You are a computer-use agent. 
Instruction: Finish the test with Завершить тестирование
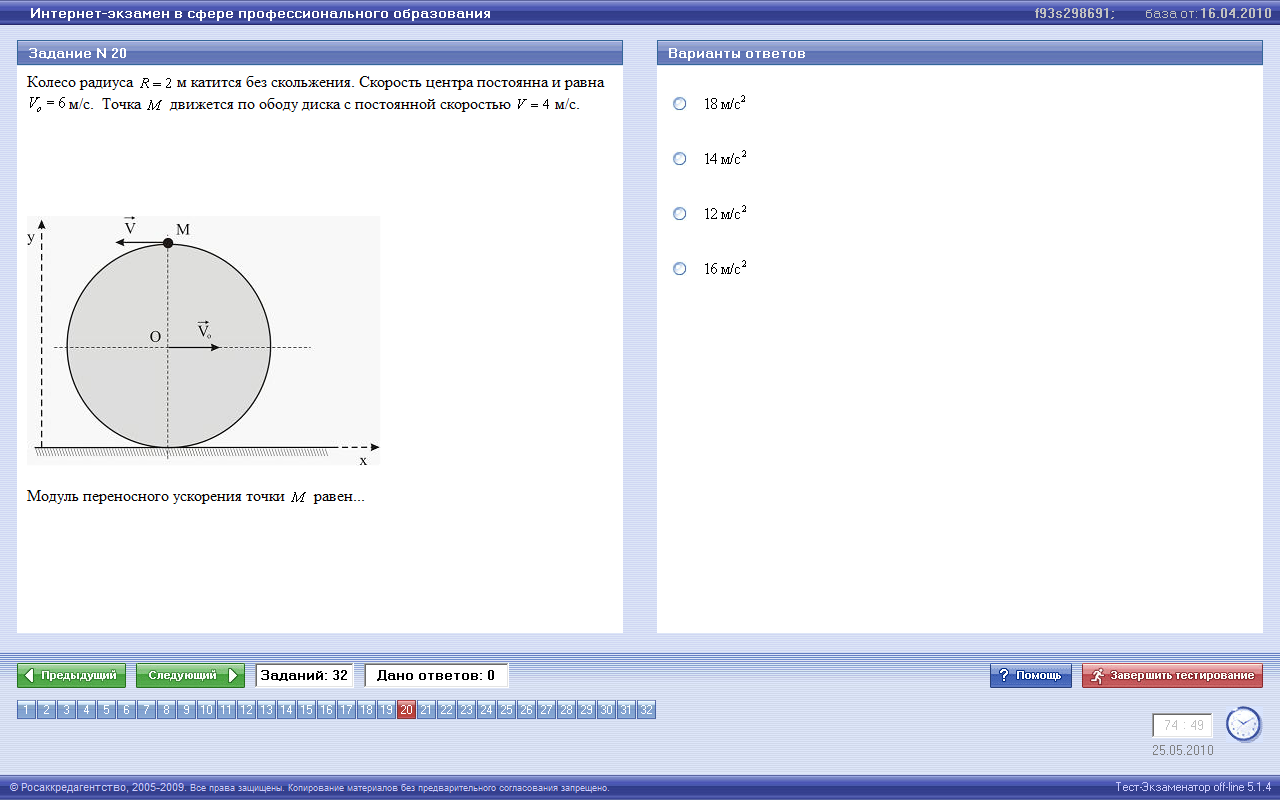[x=1172, y=676]
